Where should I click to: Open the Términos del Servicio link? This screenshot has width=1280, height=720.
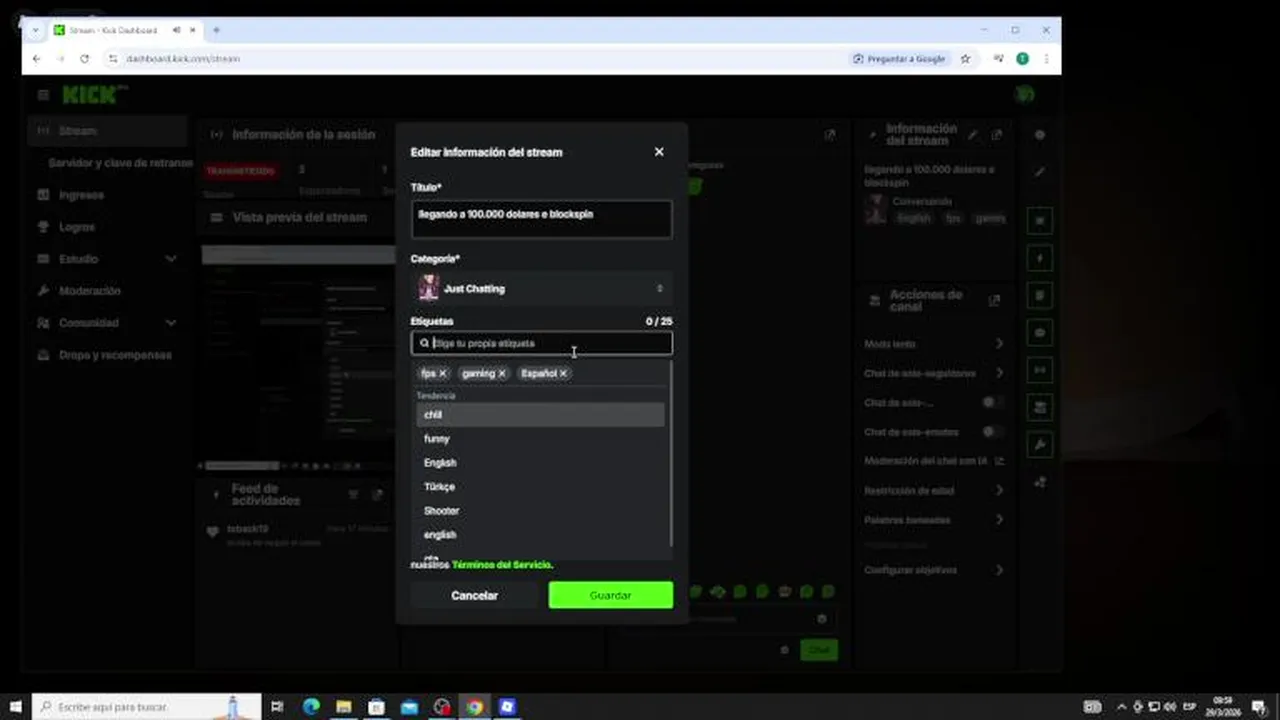(x=502, y=565)
